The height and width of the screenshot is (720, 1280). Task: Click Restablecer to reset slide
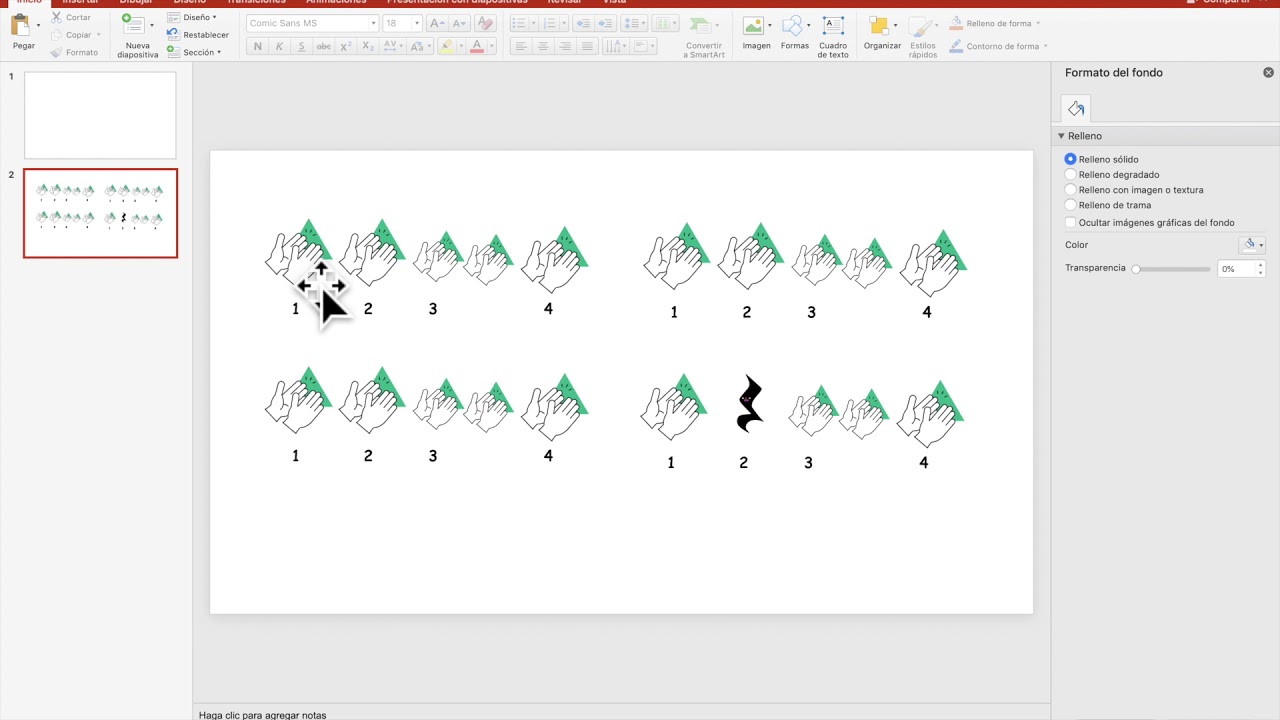pyautogui.click(x=198, y=35)
